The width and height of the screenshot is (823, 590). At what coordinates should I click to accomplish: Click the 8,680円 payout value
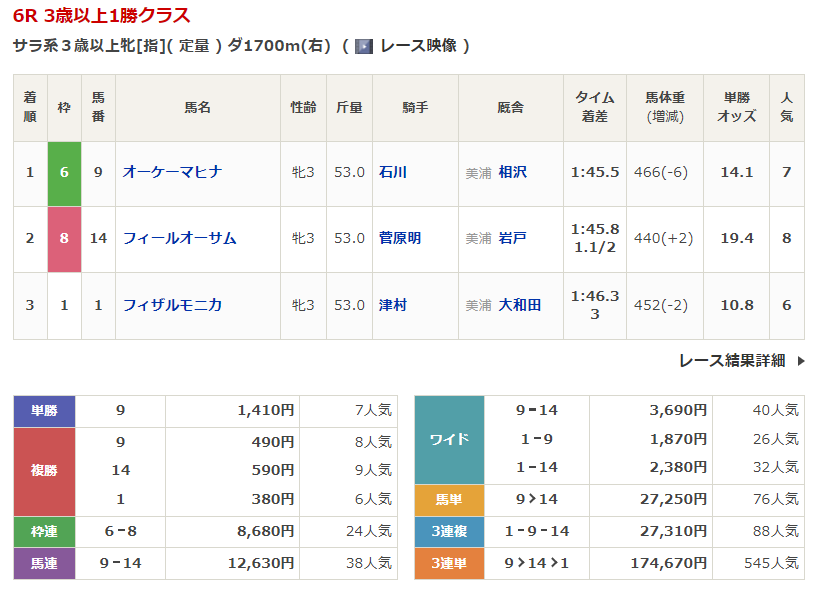[x=266, y=531]
